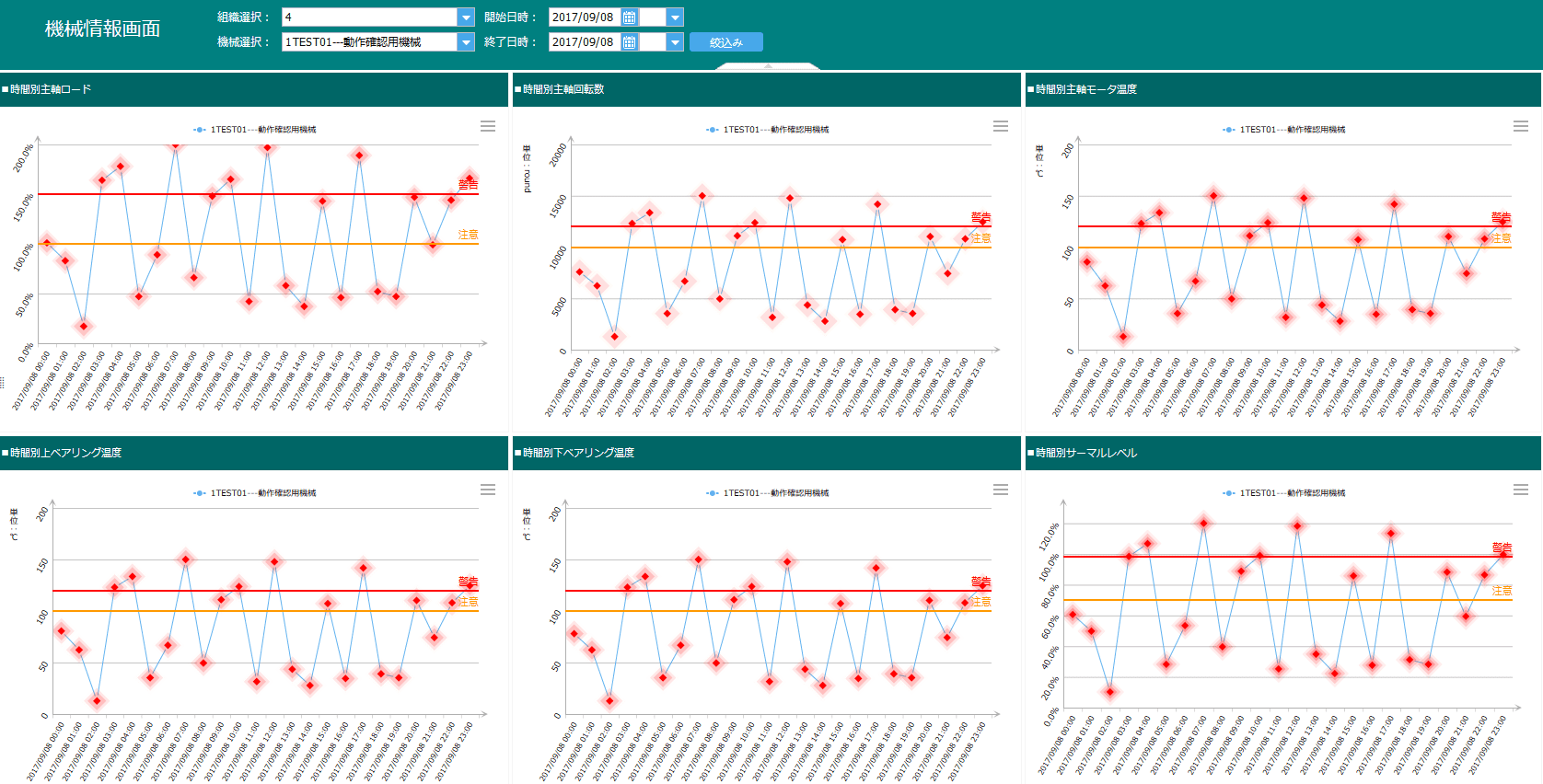Image resolution: width=1543 pixels, height=784 pixels.
Task: Open chart menu for 時間別主軸モータ温度
Action: pos(1521,126)
